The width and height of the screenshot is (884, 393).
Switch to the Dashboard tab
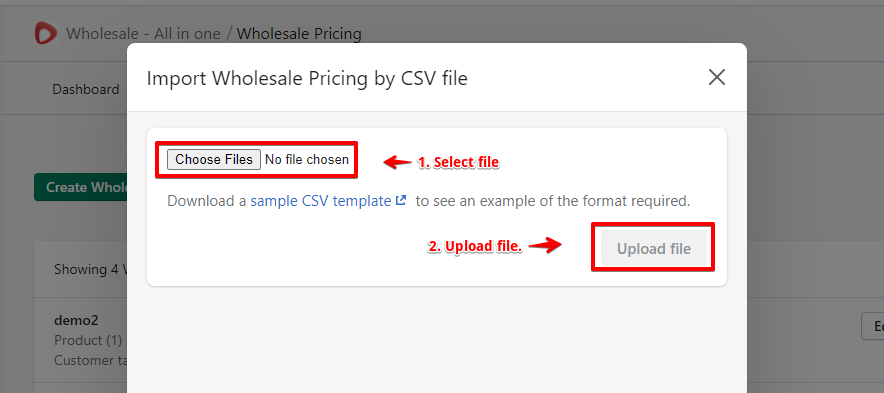coord(86,89)
